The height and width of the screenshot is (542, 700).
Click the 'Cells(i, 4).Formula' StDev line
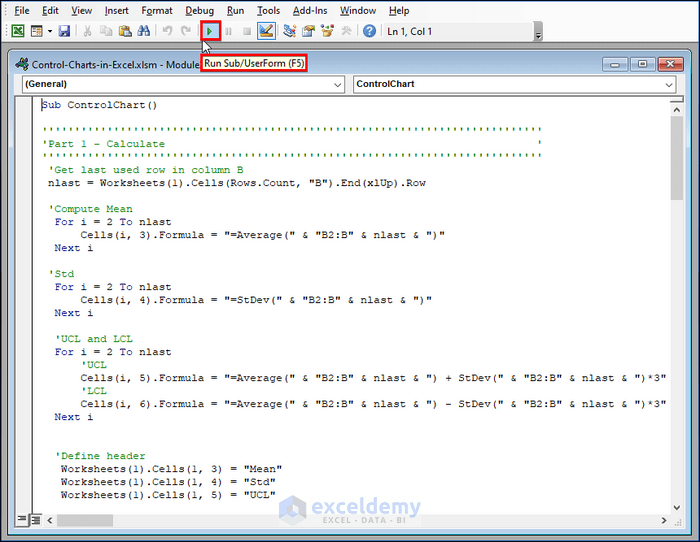point(256,300)
